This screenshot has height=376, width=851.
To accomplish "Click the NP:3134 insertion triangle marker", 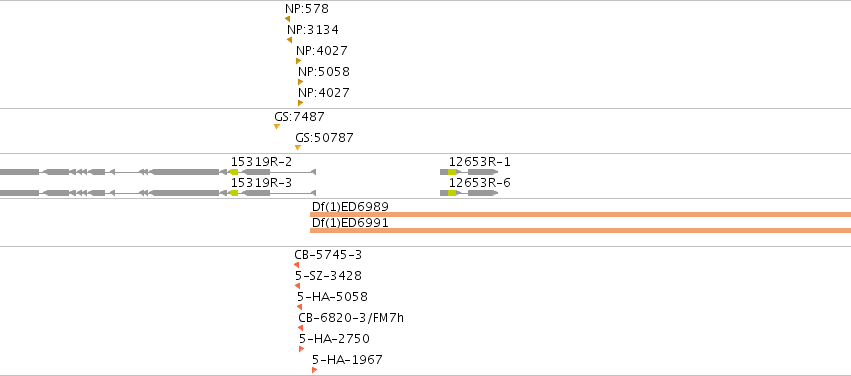I will click(290, 40).
